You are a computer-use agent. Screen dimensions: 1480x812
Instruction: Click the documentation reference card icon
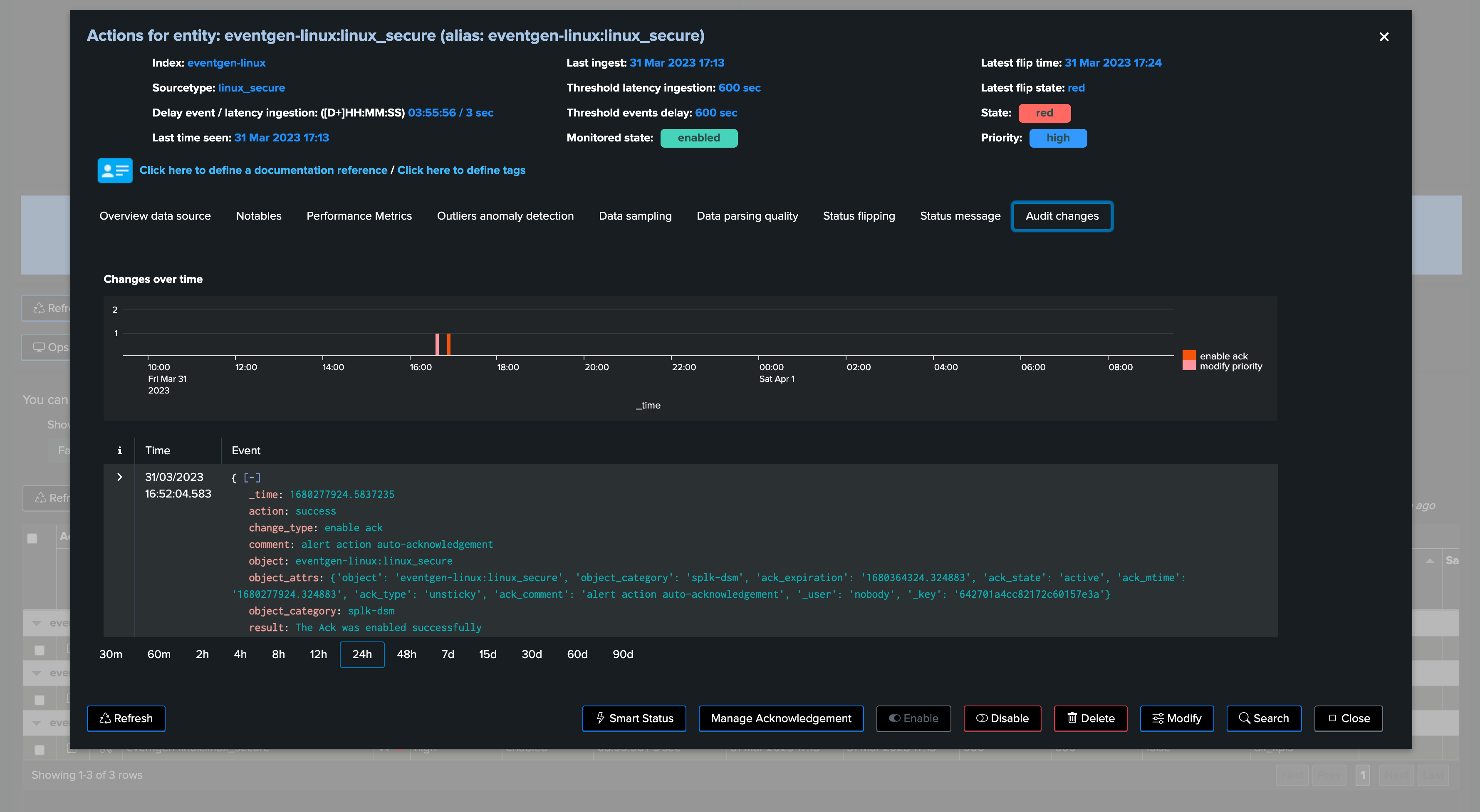click(115, 170)
